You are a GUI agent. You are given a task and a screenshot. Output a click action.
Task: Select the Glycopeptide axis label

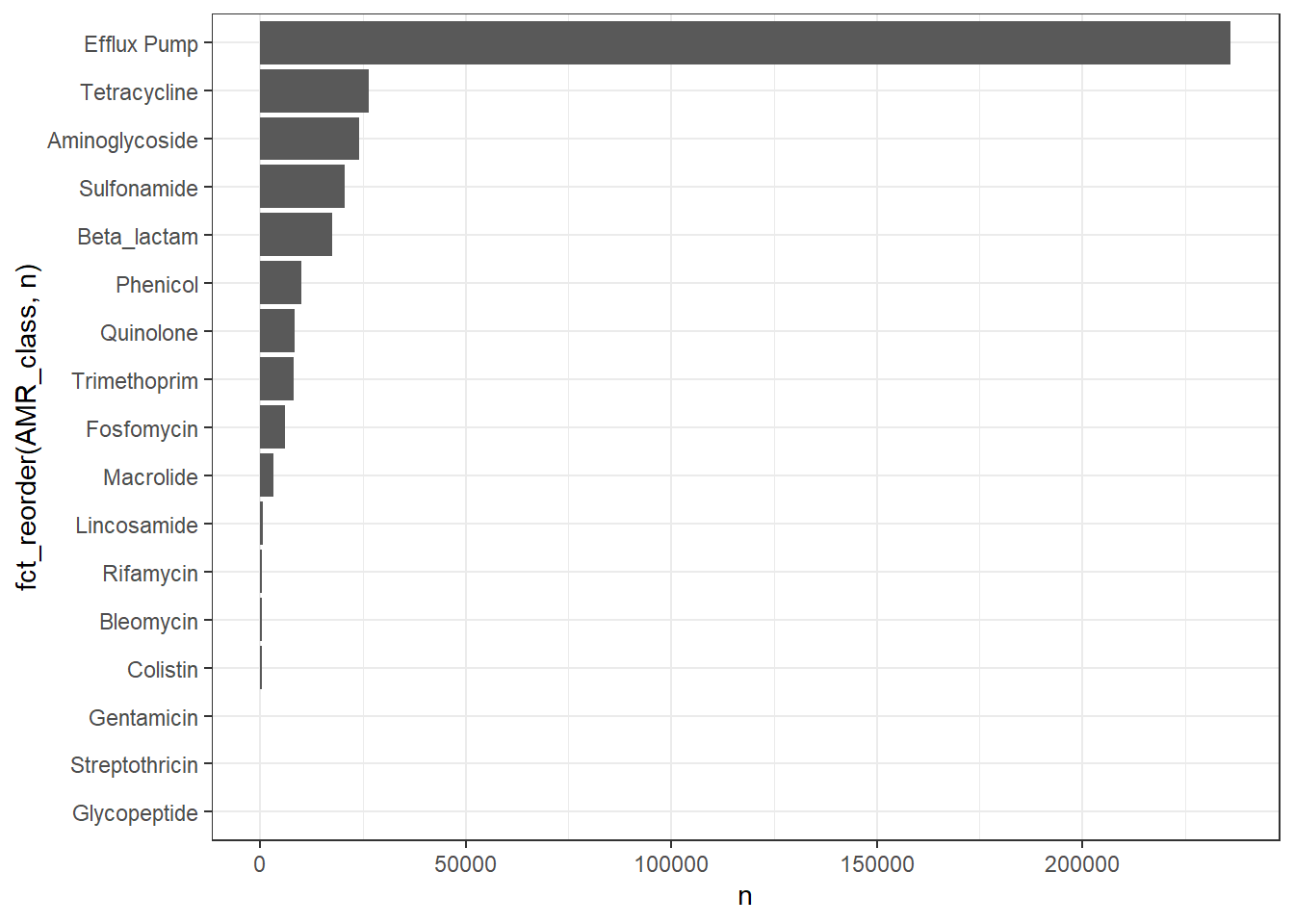tap(135, 813)
